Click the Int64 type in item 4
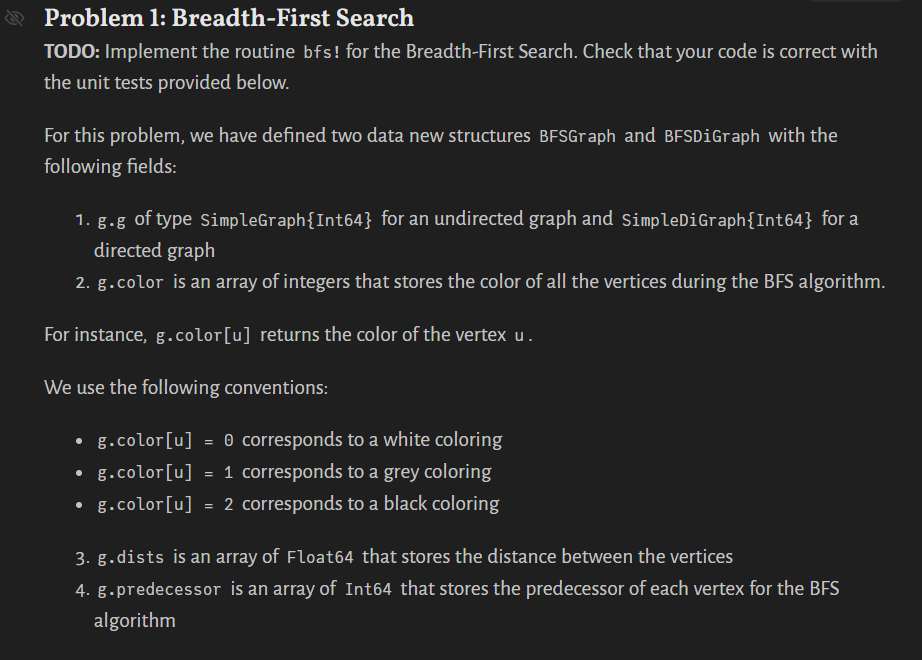 click(369, 590)
